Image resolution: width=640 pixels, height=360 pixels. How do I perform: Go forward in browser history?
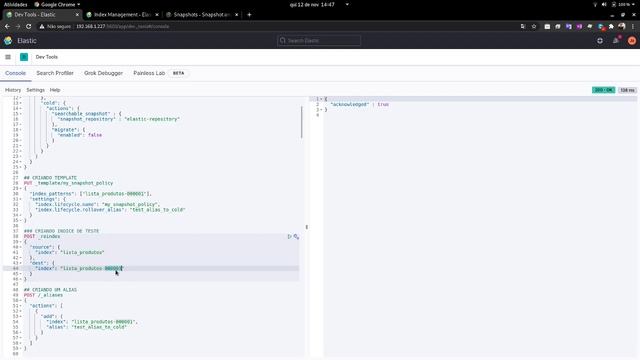[18, 27]
